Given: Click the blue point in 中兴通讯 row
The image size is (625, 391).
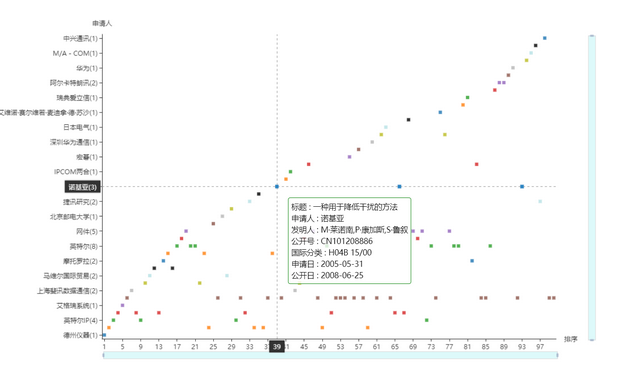Looking at the screenshot, I should click(x=544, y=38).
